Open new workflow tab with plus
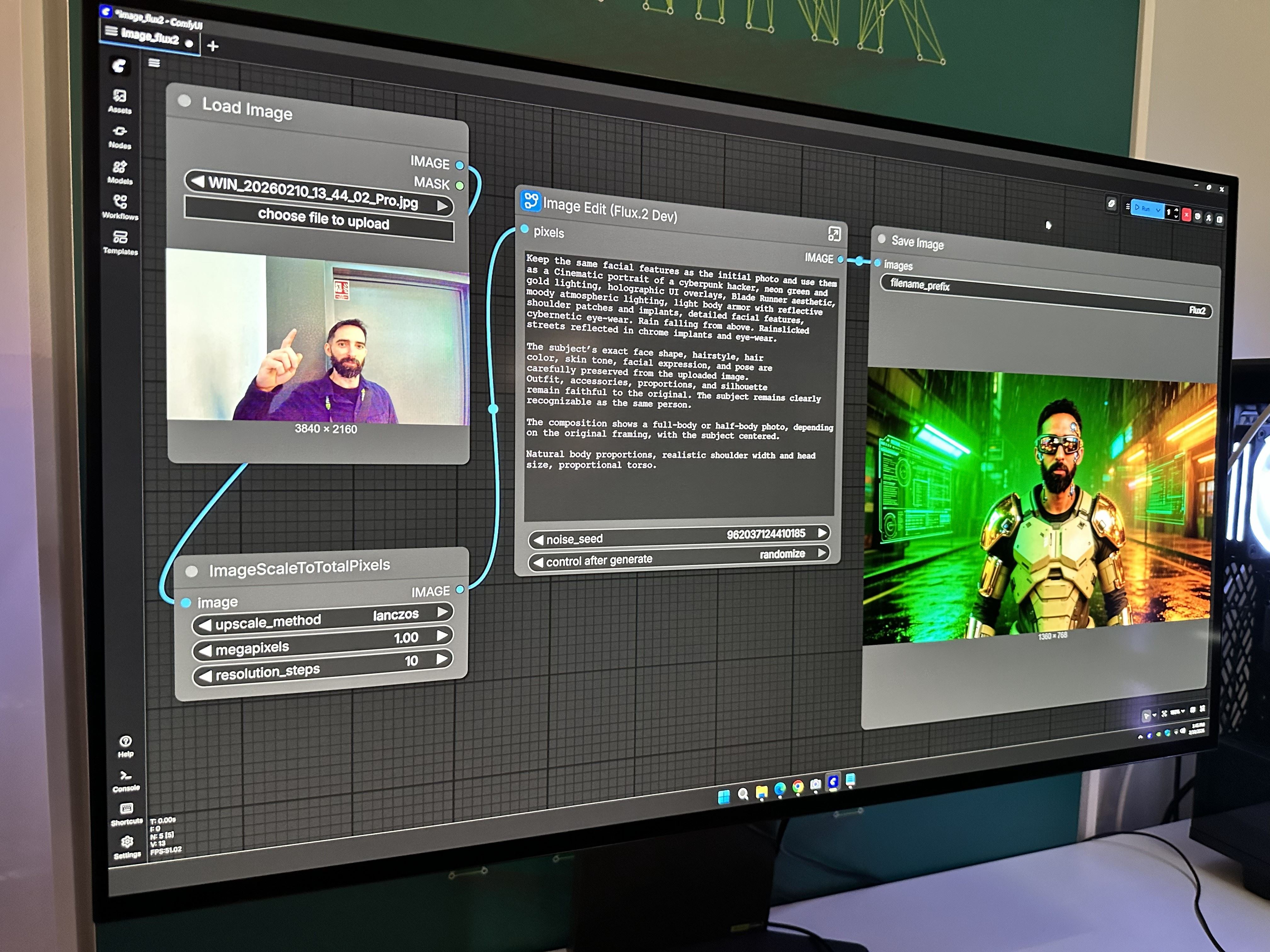The width and height of the screenshot is (1270, 952). coord(212,46)
